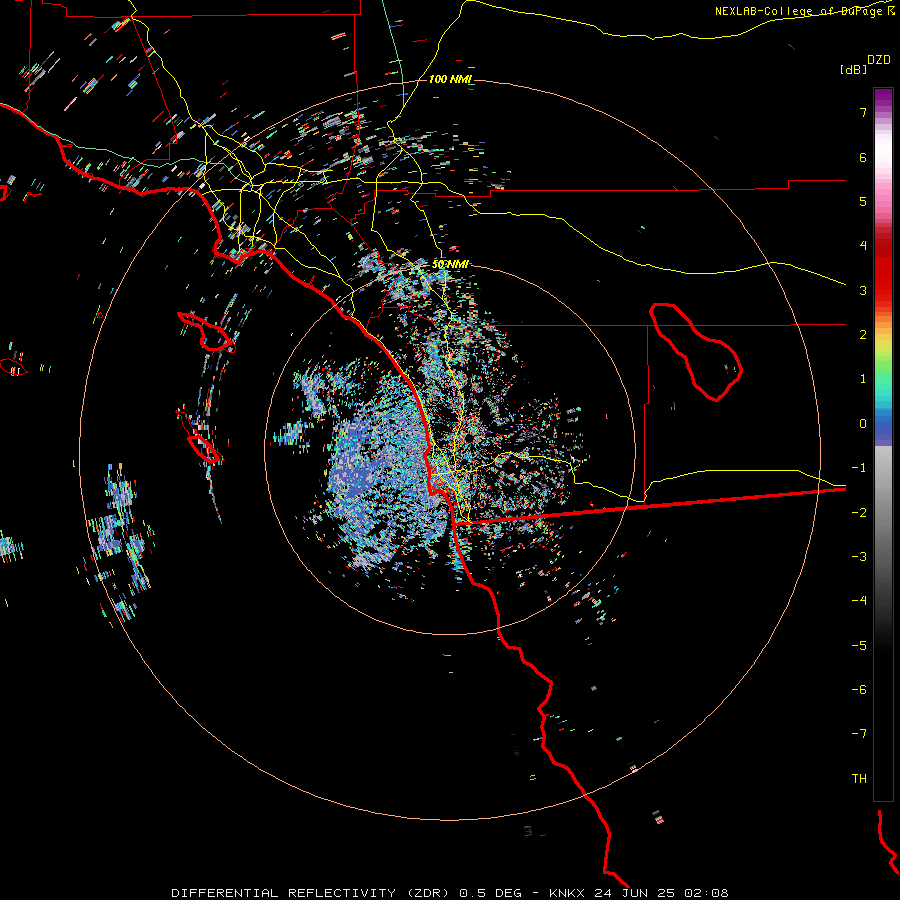
Task: Click the 100 NMI range ring label
Action: 451,79
